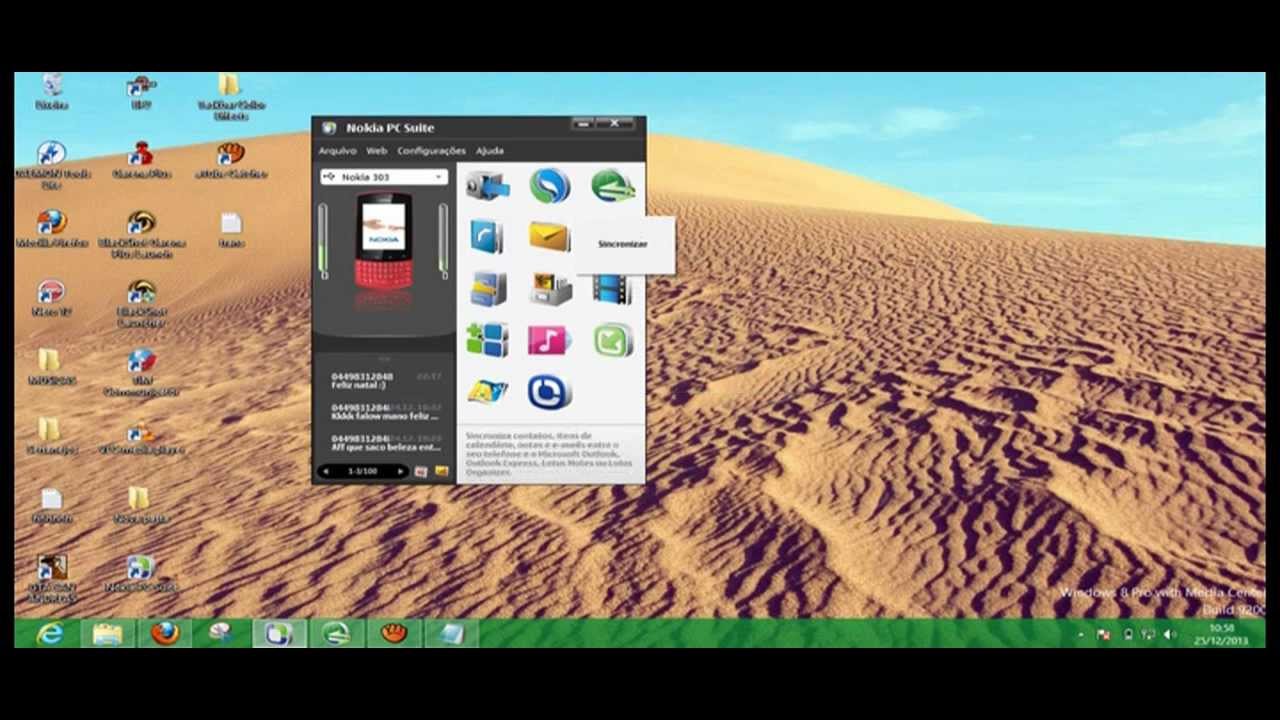The height and width of the screenshot is (720, 1280).
Task: Select the GTA San Andreas desktop shortcut
Action: click(52, 580)
